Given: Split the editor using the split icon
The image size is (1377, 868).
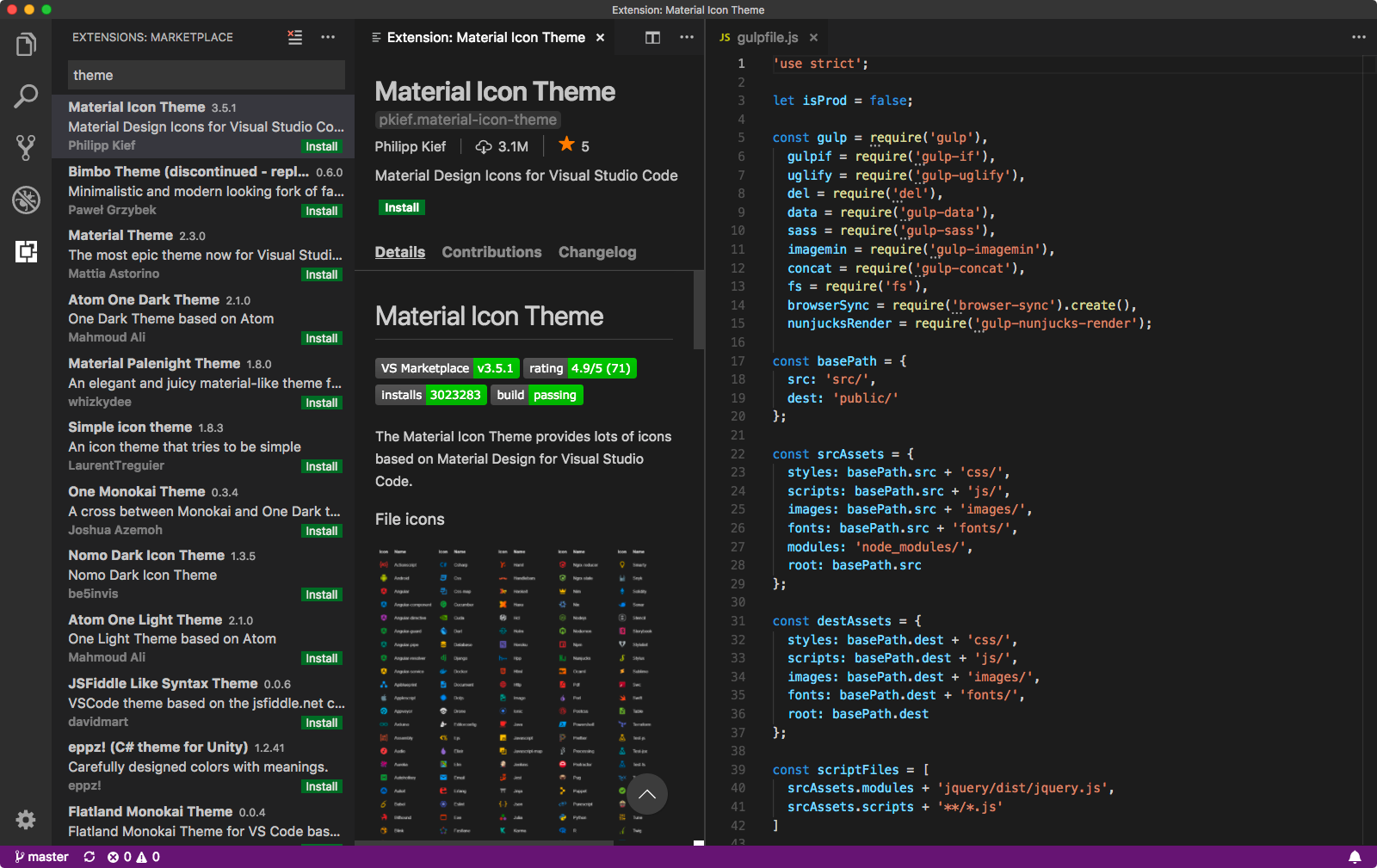Looking at the screenshot, I should (x=652, y=38).
